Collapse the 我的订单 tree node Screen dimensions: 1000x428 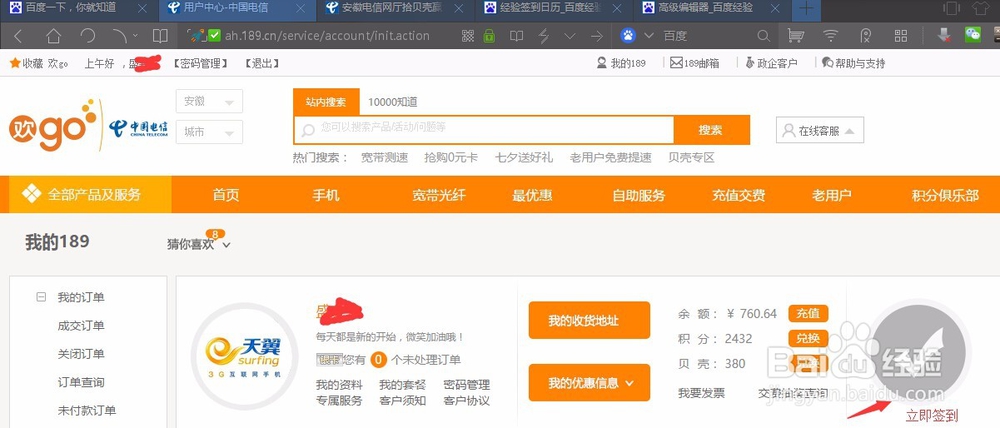[x=41, y=297]
